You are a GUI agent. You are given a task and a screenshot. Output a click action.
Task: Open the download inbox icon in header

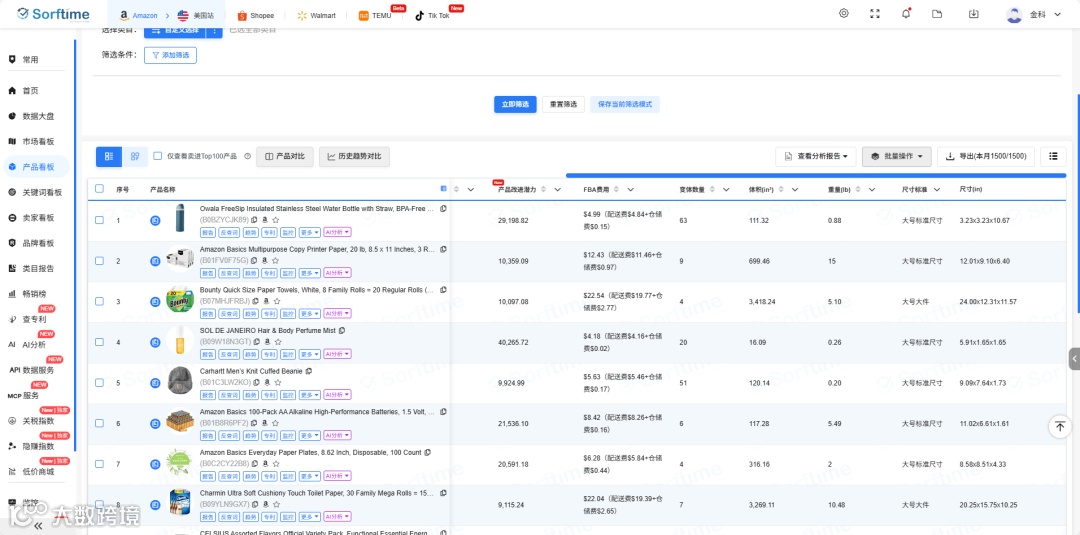973,14
